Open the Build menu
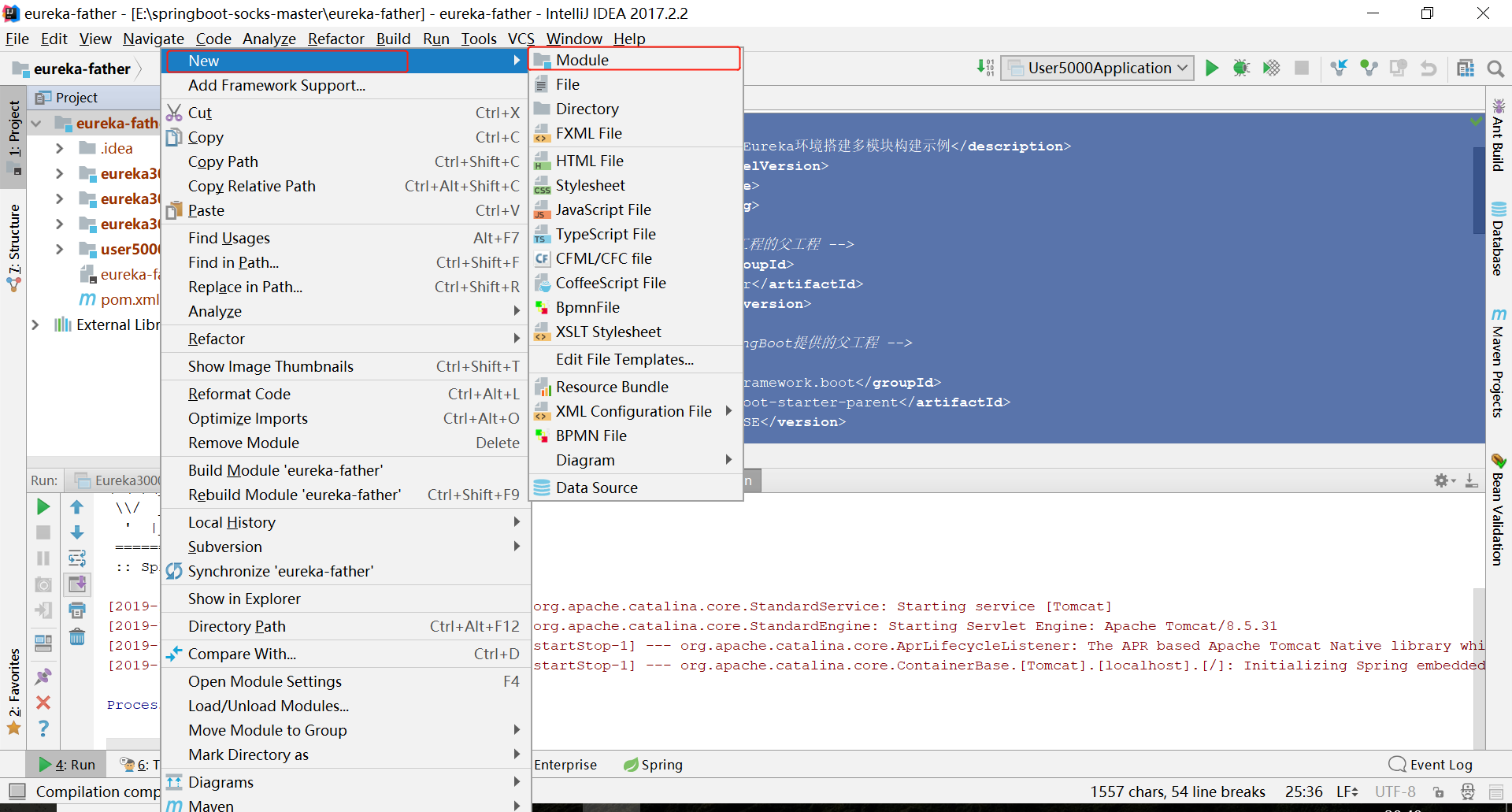 click(x=393, y=39)
